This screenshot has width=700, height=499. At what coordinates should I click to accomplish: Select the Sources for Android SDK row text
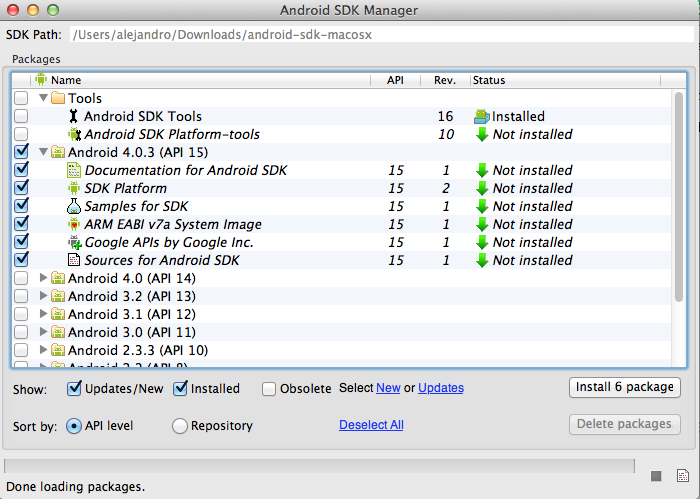[x=162, y=260]
